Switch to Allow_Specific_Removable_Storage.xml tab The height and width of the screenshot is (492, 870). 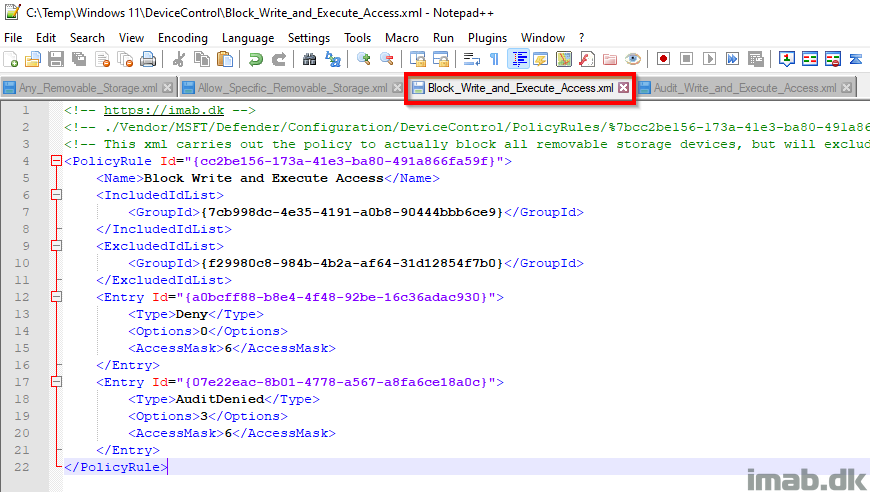tap(292, 88)
